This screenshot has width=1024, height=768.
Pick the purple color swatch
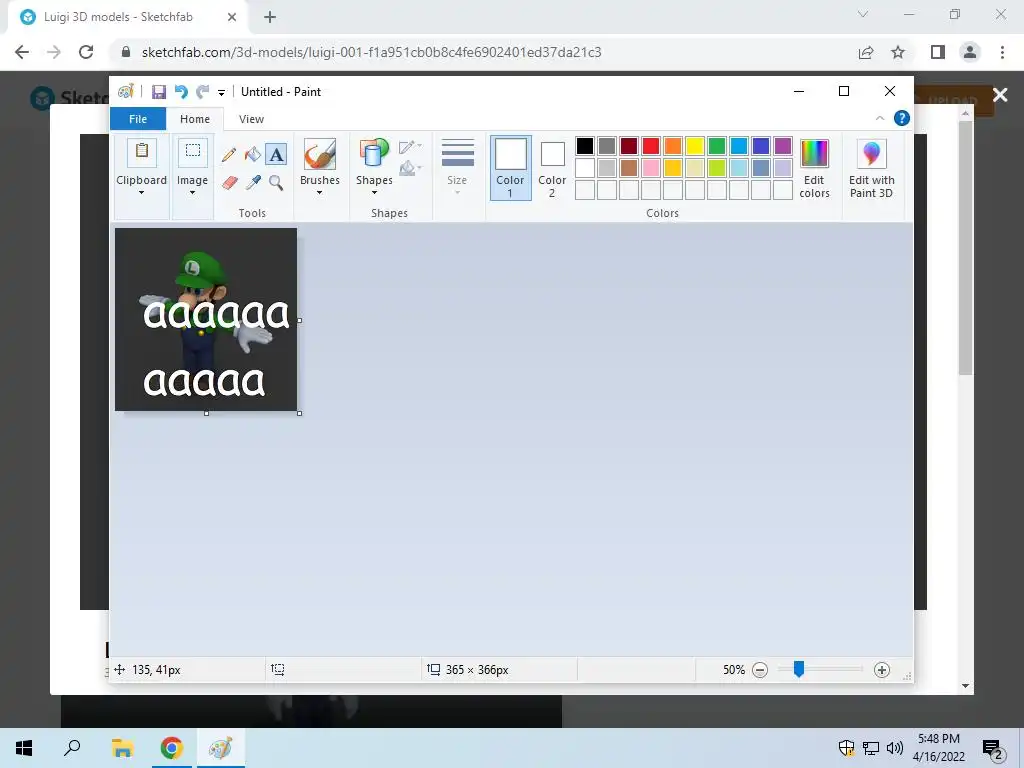pyautogui.click(x=783, y=146)
